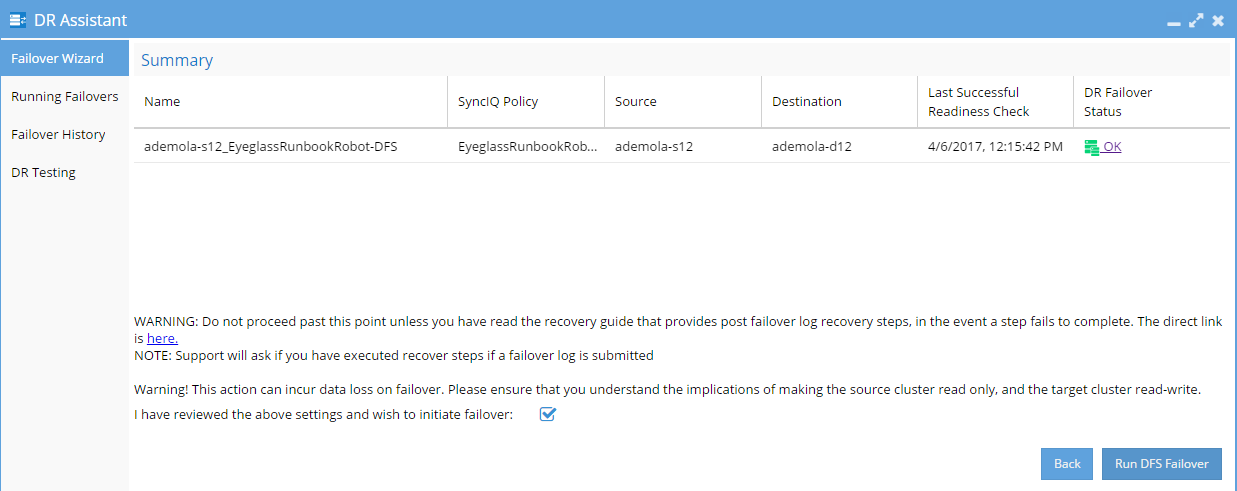Select the ademola-s12_EyeglassRunbookRobot-DFS row
The image size is (1237, 491).
[x=682, y=147]
